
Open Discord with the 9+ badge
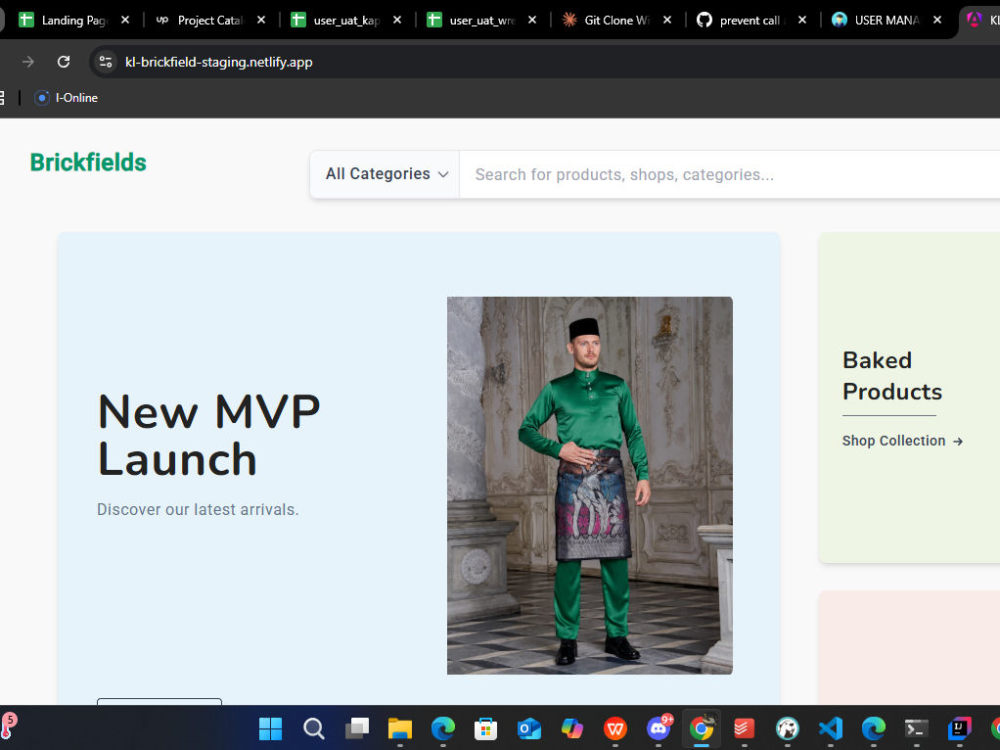click(658, 728)
